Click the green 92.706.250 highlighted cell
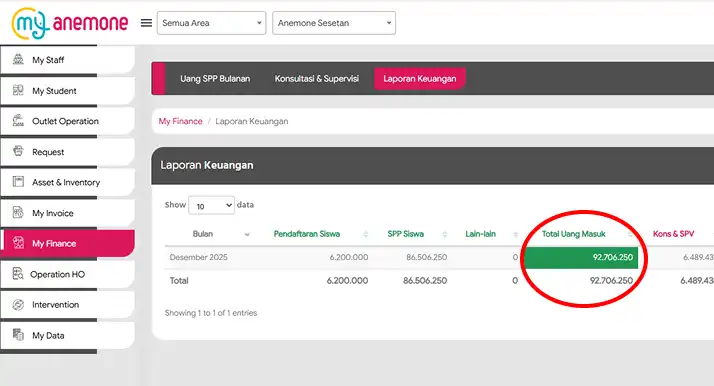Image resolution: width=714 pixels, height=386 pixels. (581, 257)
